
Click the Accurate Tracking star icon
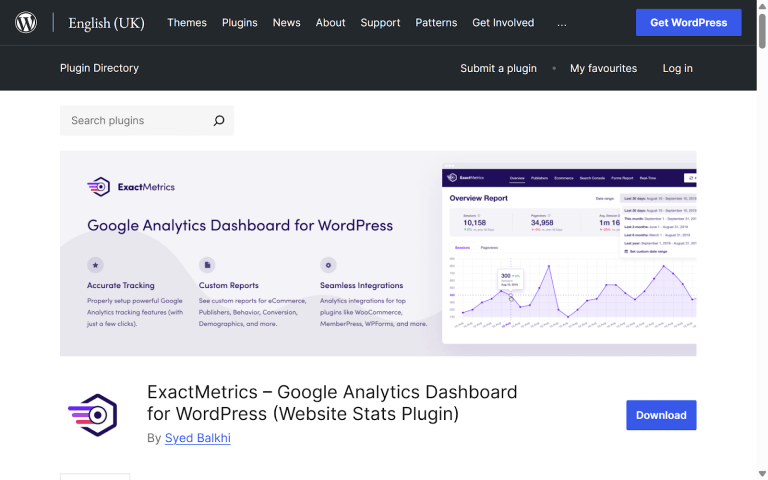coord(96,265)
